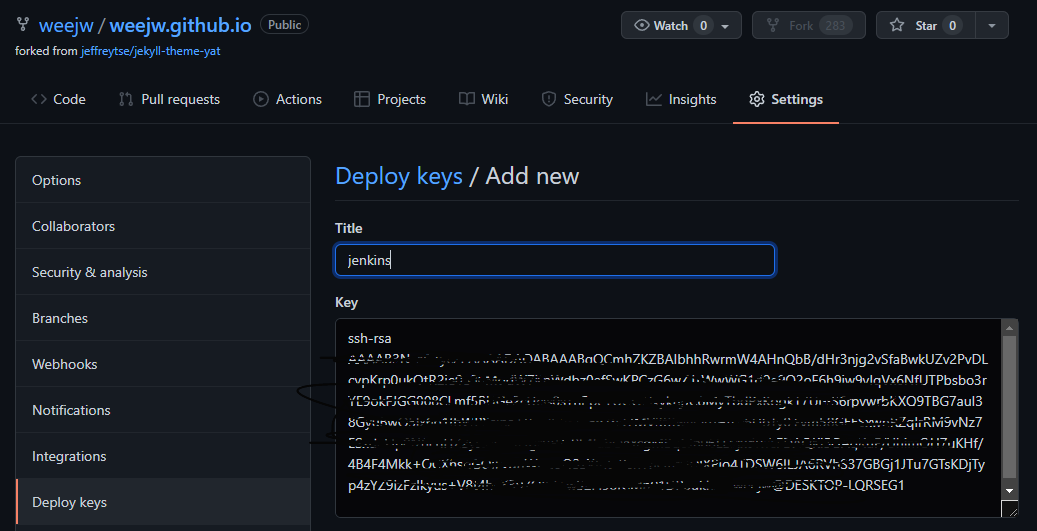Click the 'Add new' heading text
Viewport: 1037px width, 531px height.
click(x=532, y=176)
